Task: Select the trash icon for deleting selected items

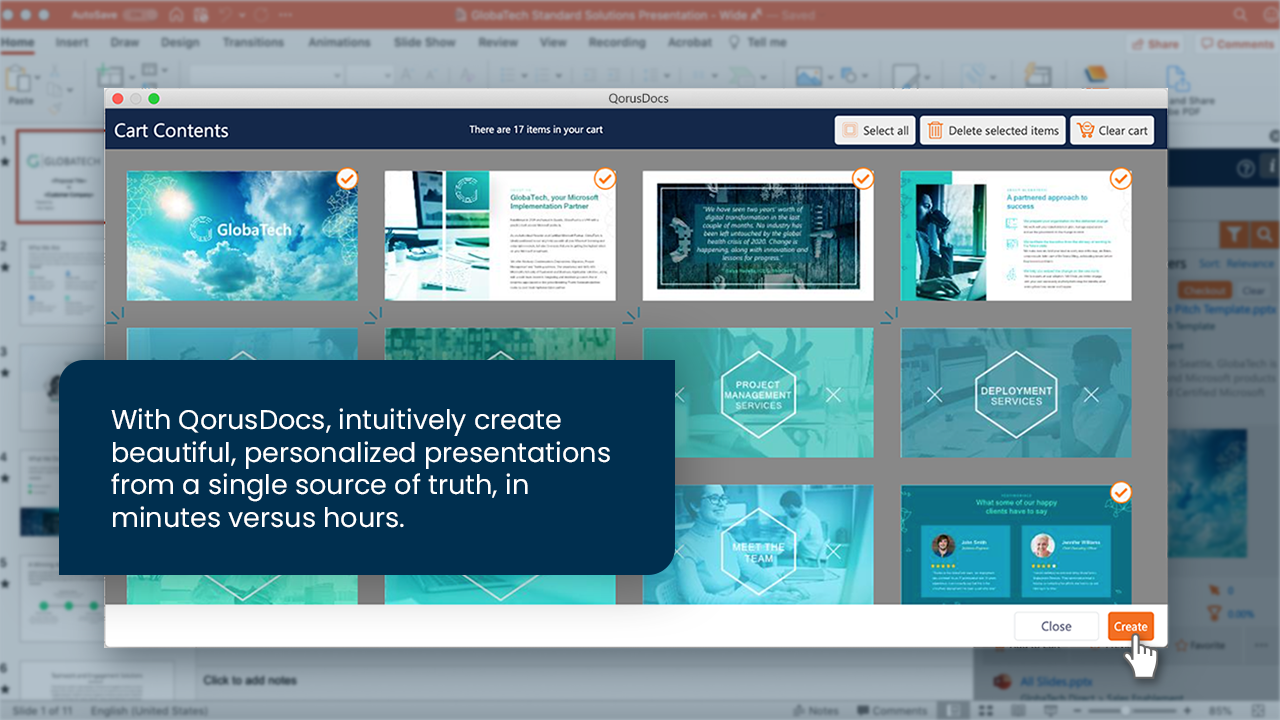Action: (936, 130)
